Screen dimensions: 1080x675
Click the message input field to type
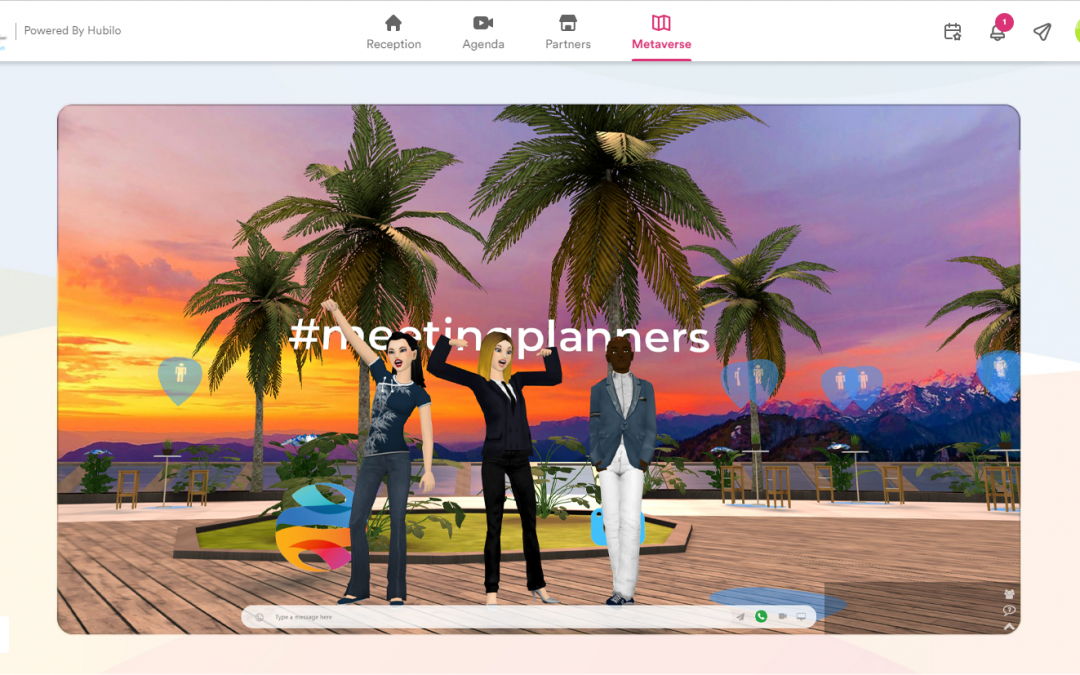(420, 617)
